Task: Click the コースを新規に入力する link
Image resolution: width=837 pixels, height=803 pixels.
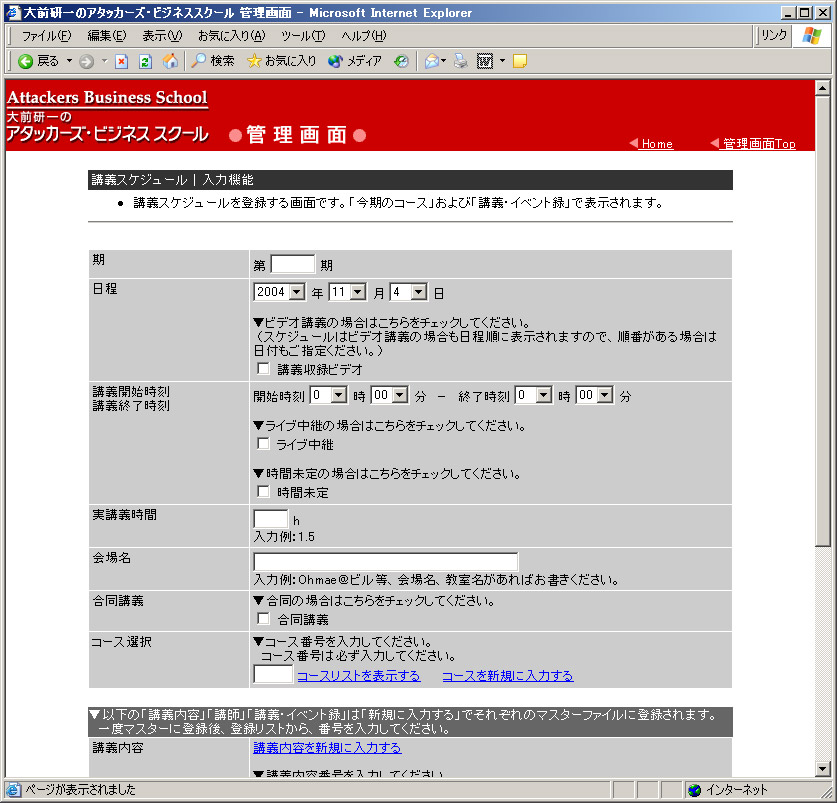Action: [x=508, y=676]
